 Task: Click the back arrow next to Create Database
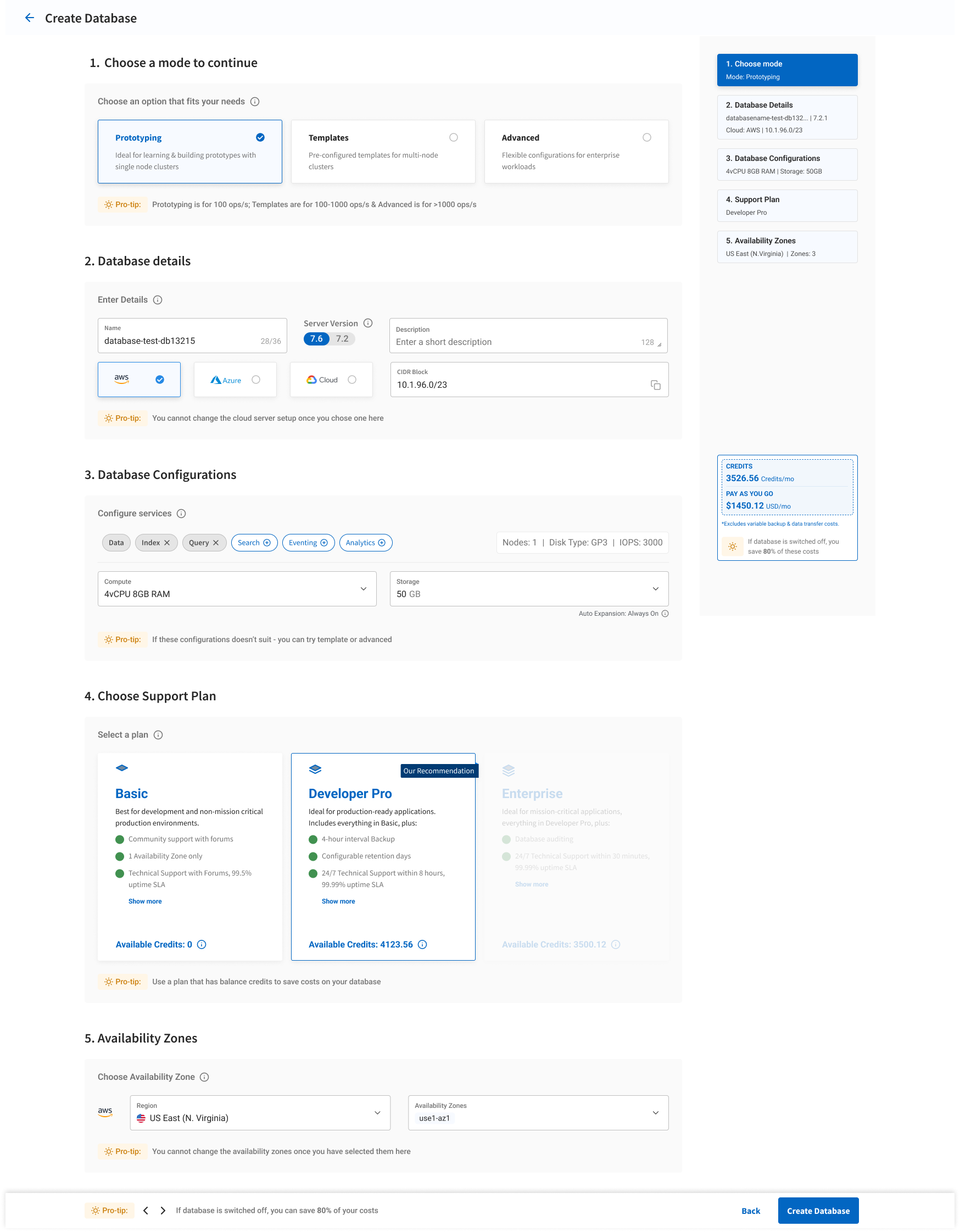pos(30,18)
